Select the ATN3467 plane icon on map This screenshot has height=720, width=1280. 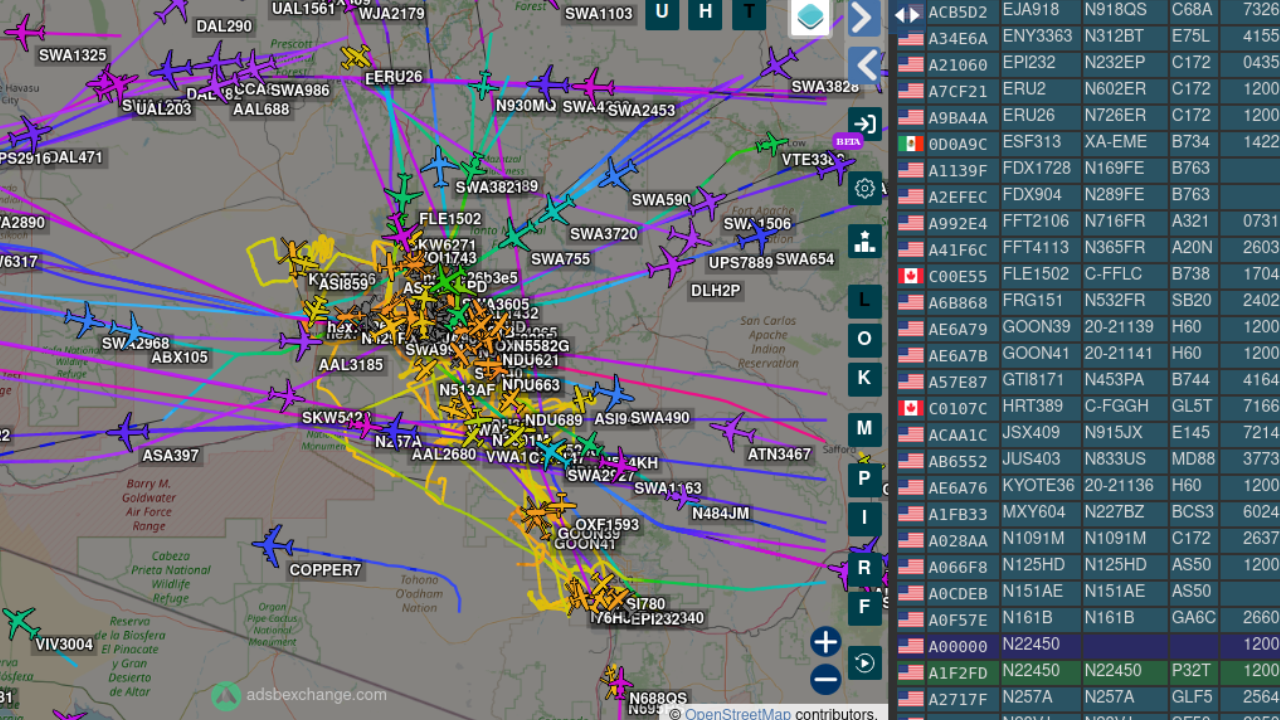point(733,431)
